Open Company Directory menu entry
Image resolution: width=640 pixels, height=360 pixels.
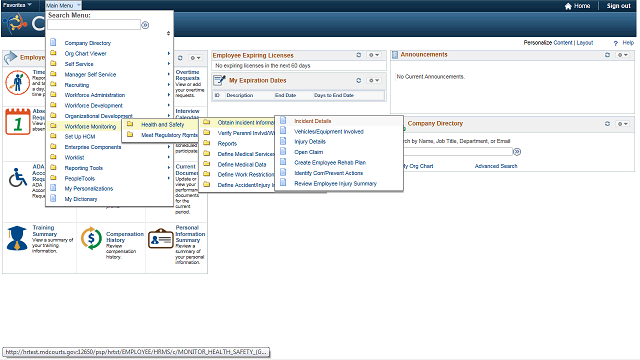[x=87, y=43]
